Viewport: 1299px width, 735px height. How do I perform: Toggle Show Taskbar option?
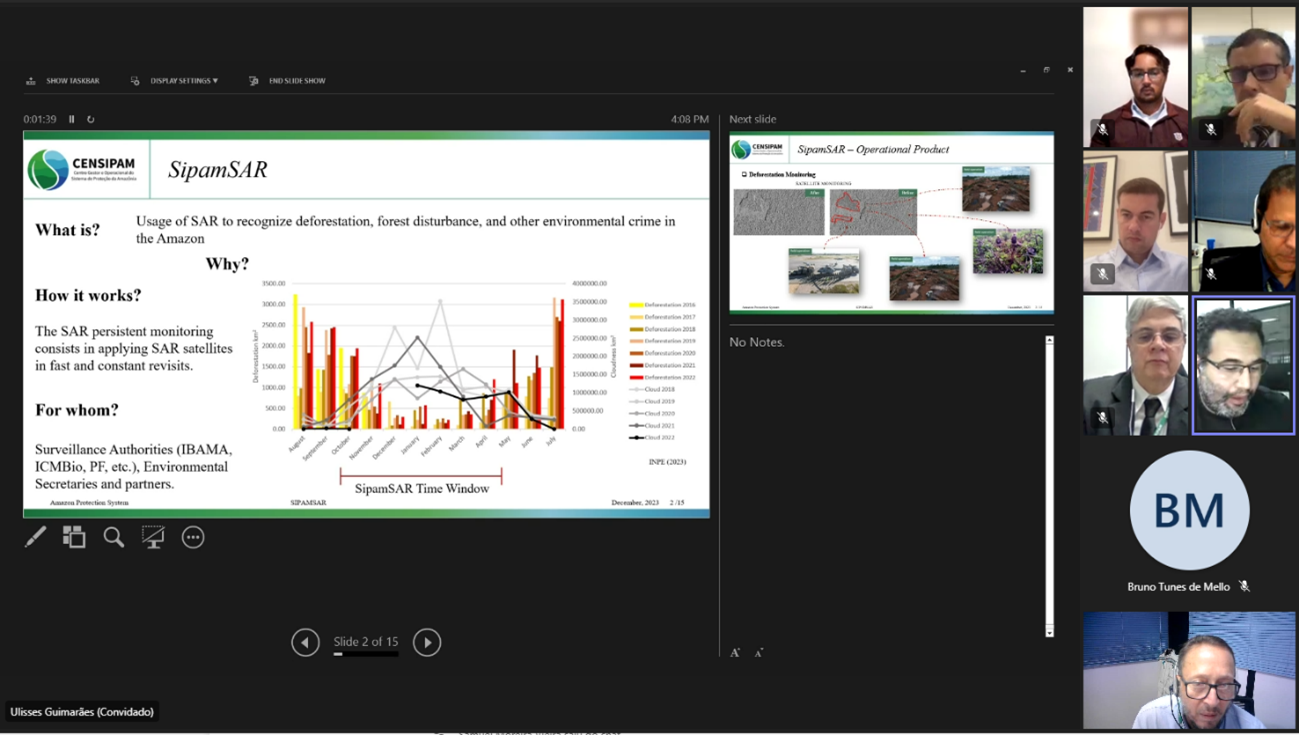coord(63,81)
